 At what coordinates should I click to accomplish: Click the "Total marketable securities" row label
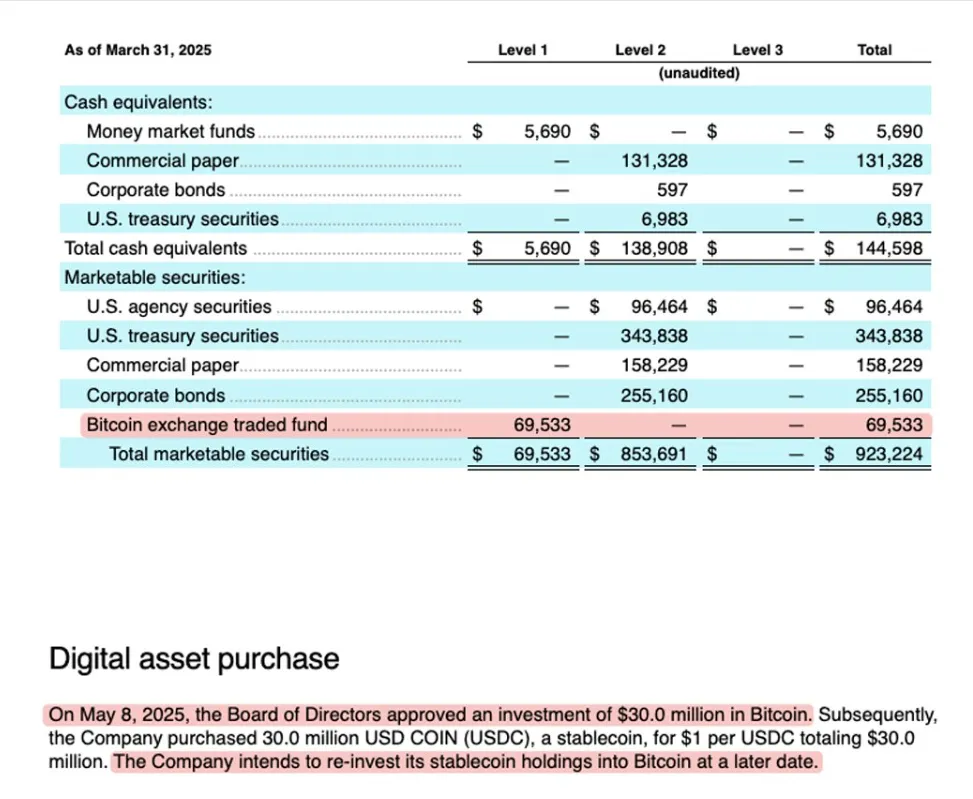(x=218, y=454)
